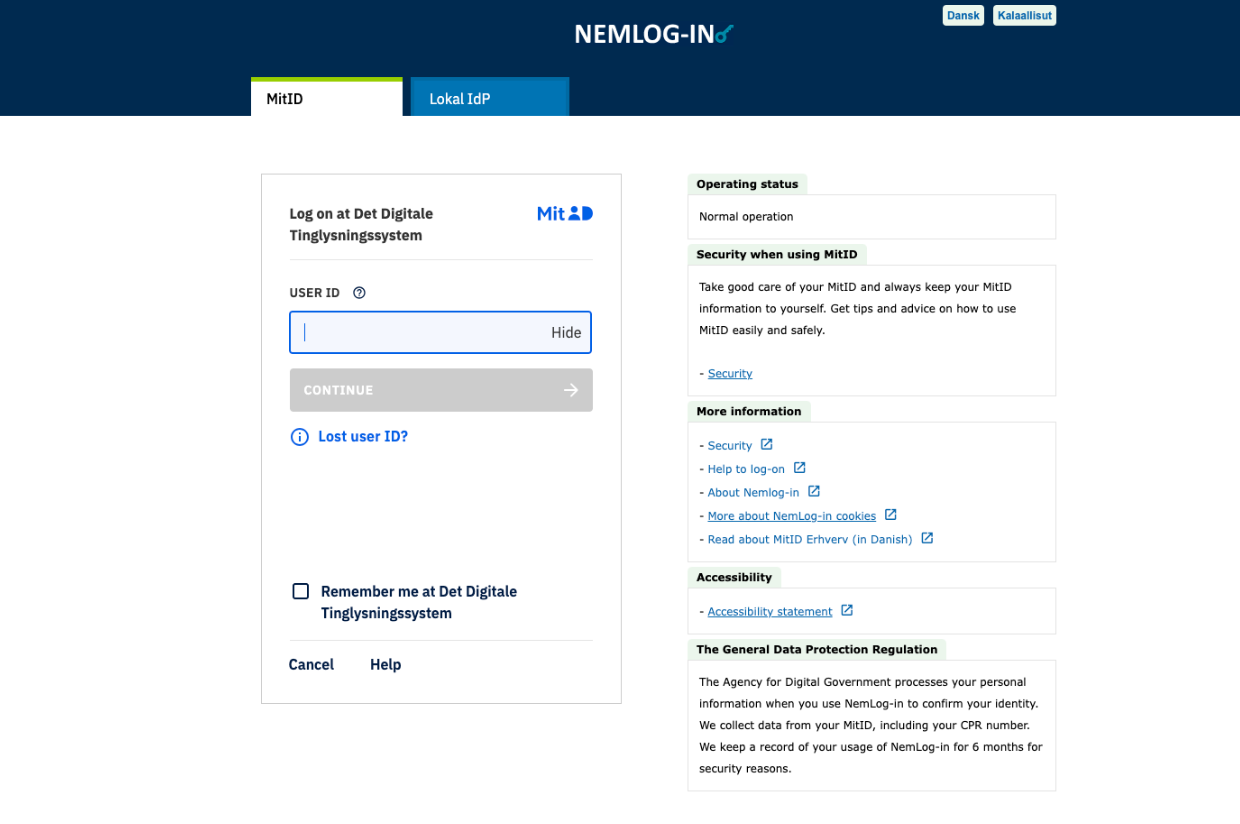Cancel the MitID log on
Viewport: 1240px width, 824px height.
coord(311,665)
